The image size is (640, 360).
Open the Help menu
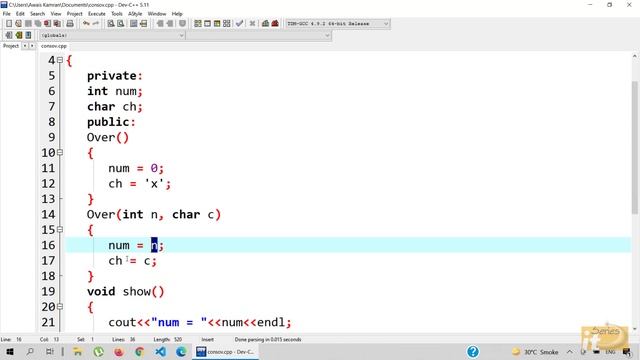(177, 14)
